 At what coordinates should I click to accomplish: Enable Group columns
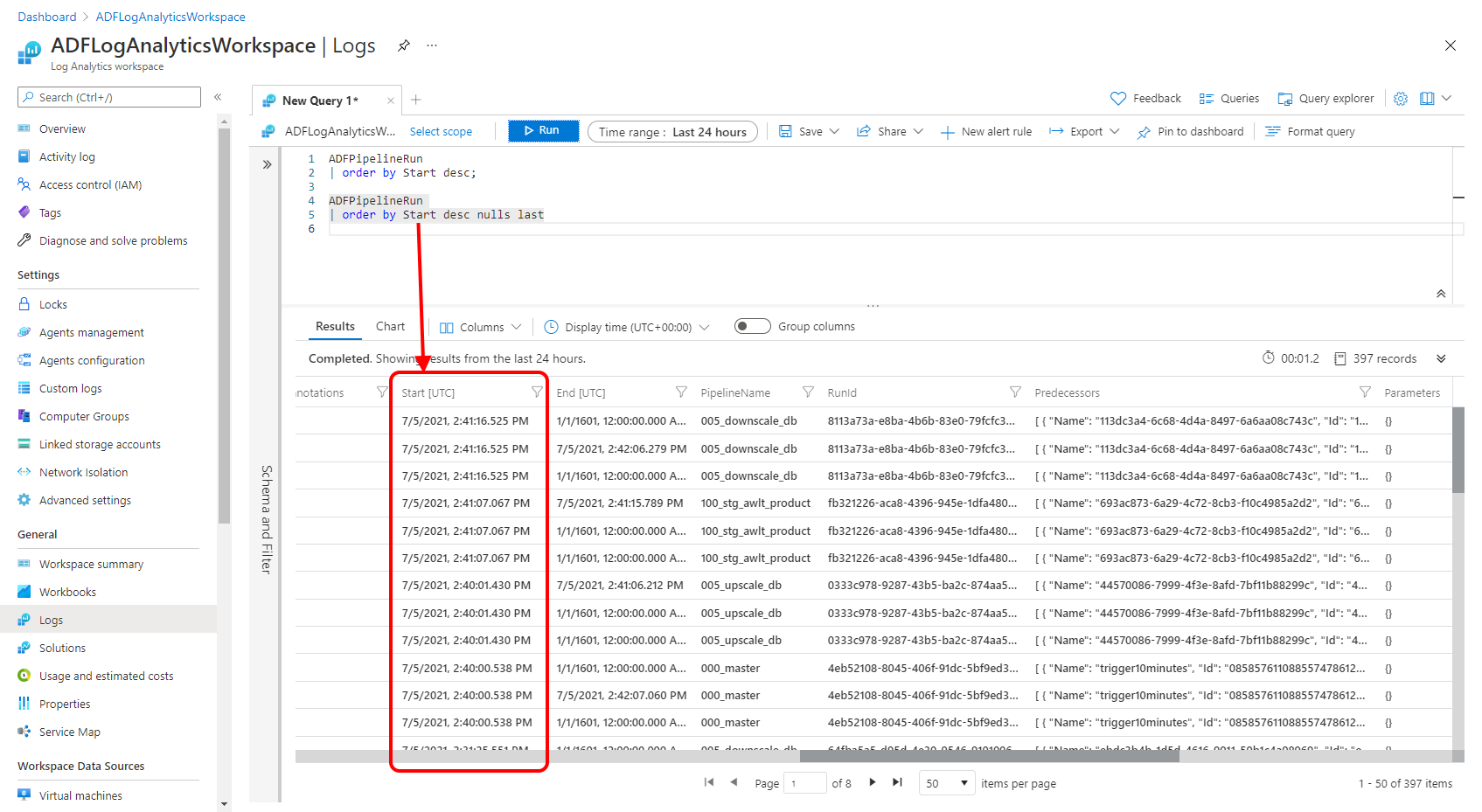pyautogui.click(x=751, y=325)
